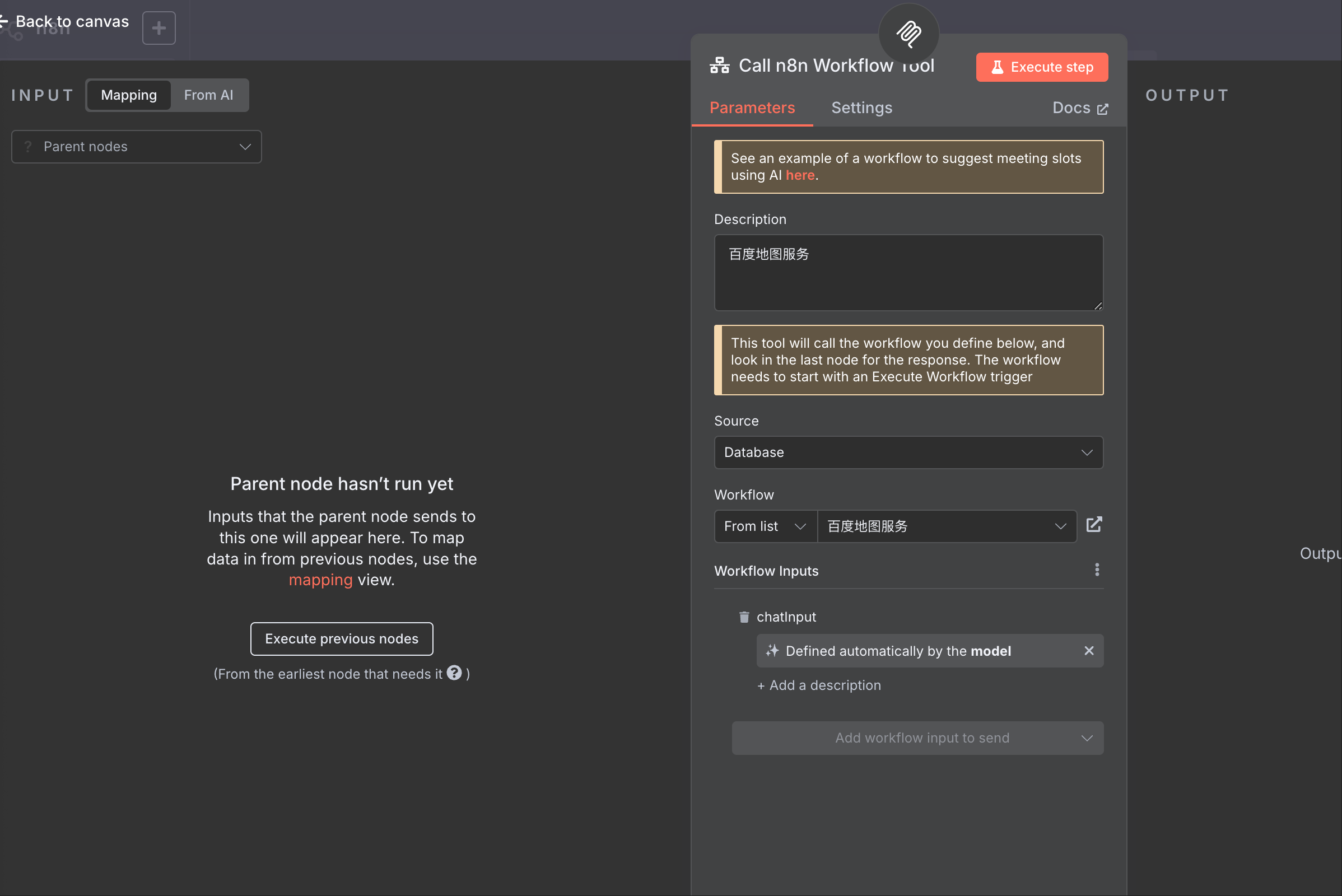Select the Parameters tab
Image resolution: width=1342 pixels, height=896 pixels.
pos(752,108)
